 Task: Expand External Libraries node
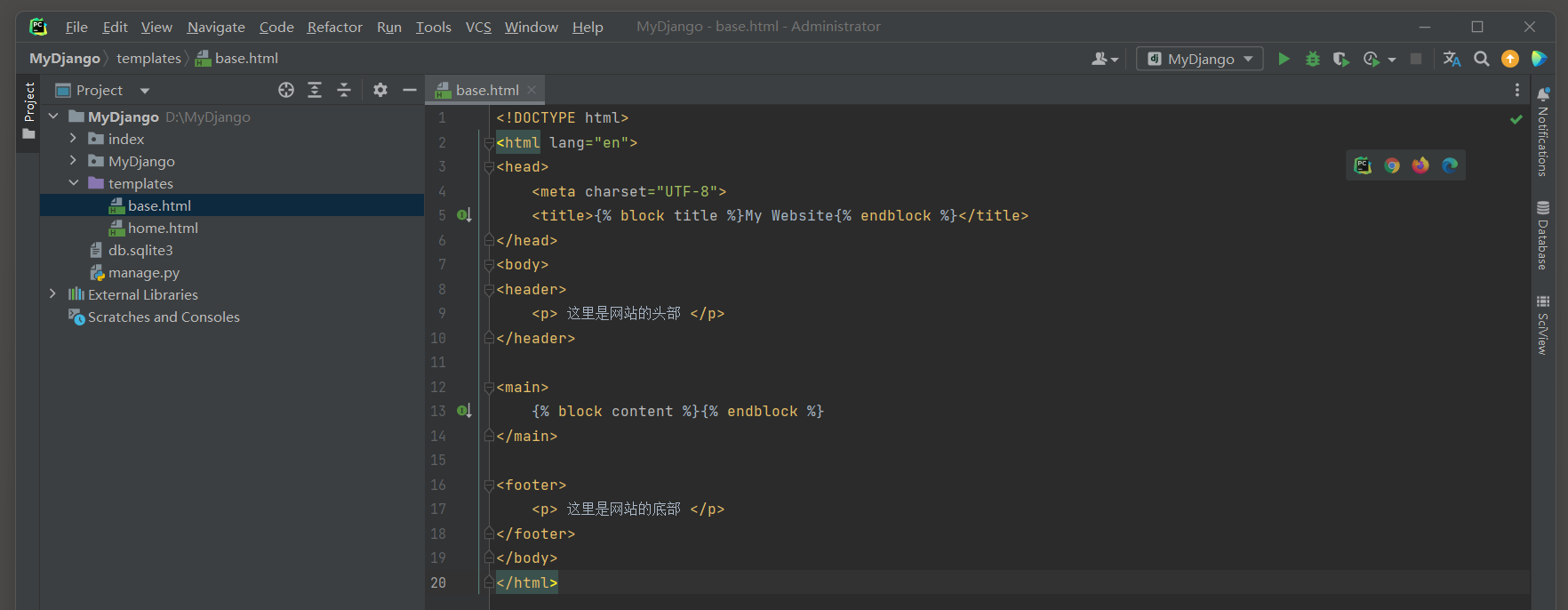tap(53, 294)
